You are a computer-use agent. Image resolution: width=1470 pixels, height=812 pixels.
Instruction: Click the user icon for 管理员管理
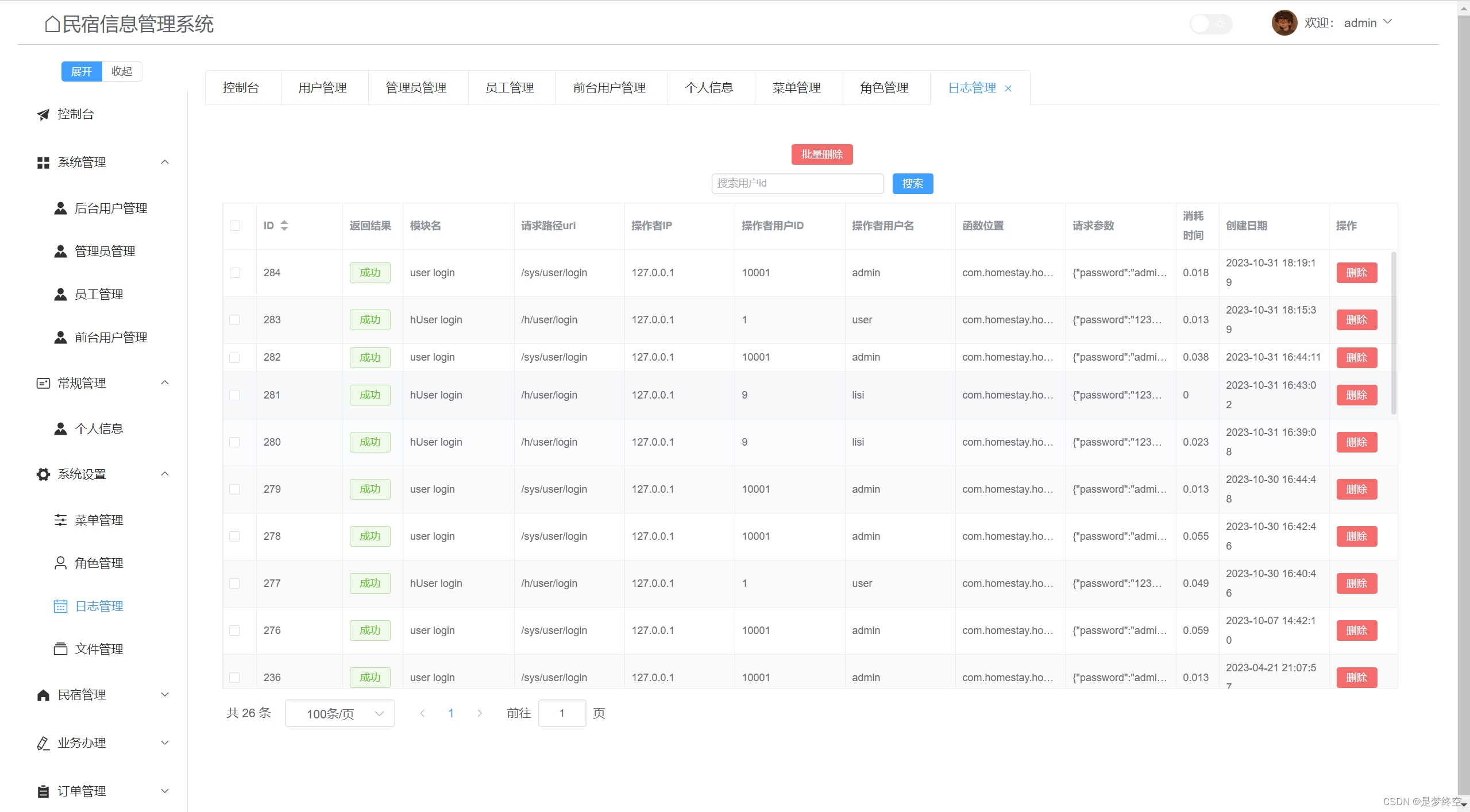pyautogui.click(x=60, y=252)
